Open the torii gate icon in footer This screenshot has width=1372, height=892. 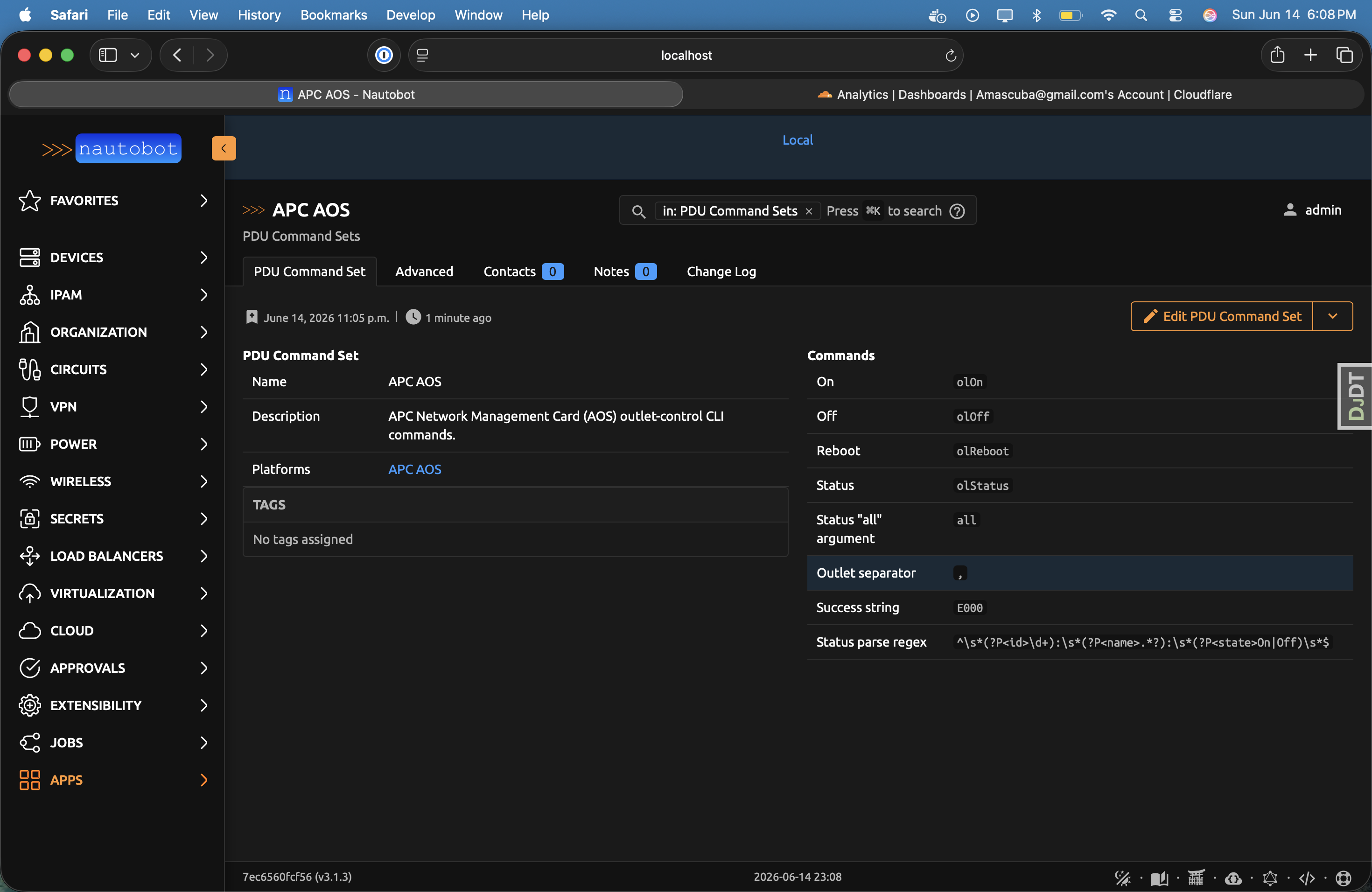click(1196, 878)
